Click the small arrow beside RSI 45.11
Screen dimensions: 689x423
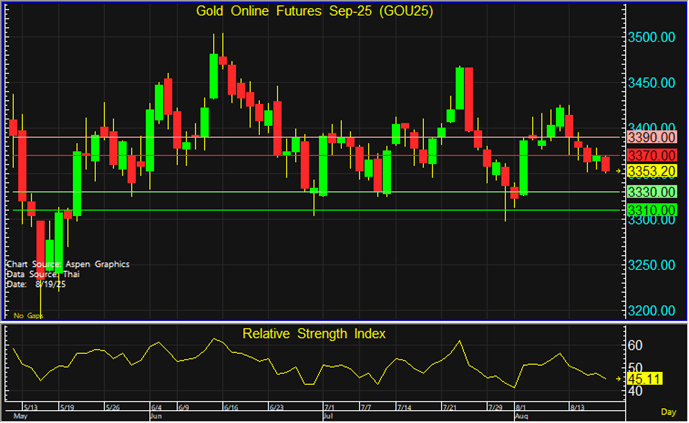tap(619, 380)
